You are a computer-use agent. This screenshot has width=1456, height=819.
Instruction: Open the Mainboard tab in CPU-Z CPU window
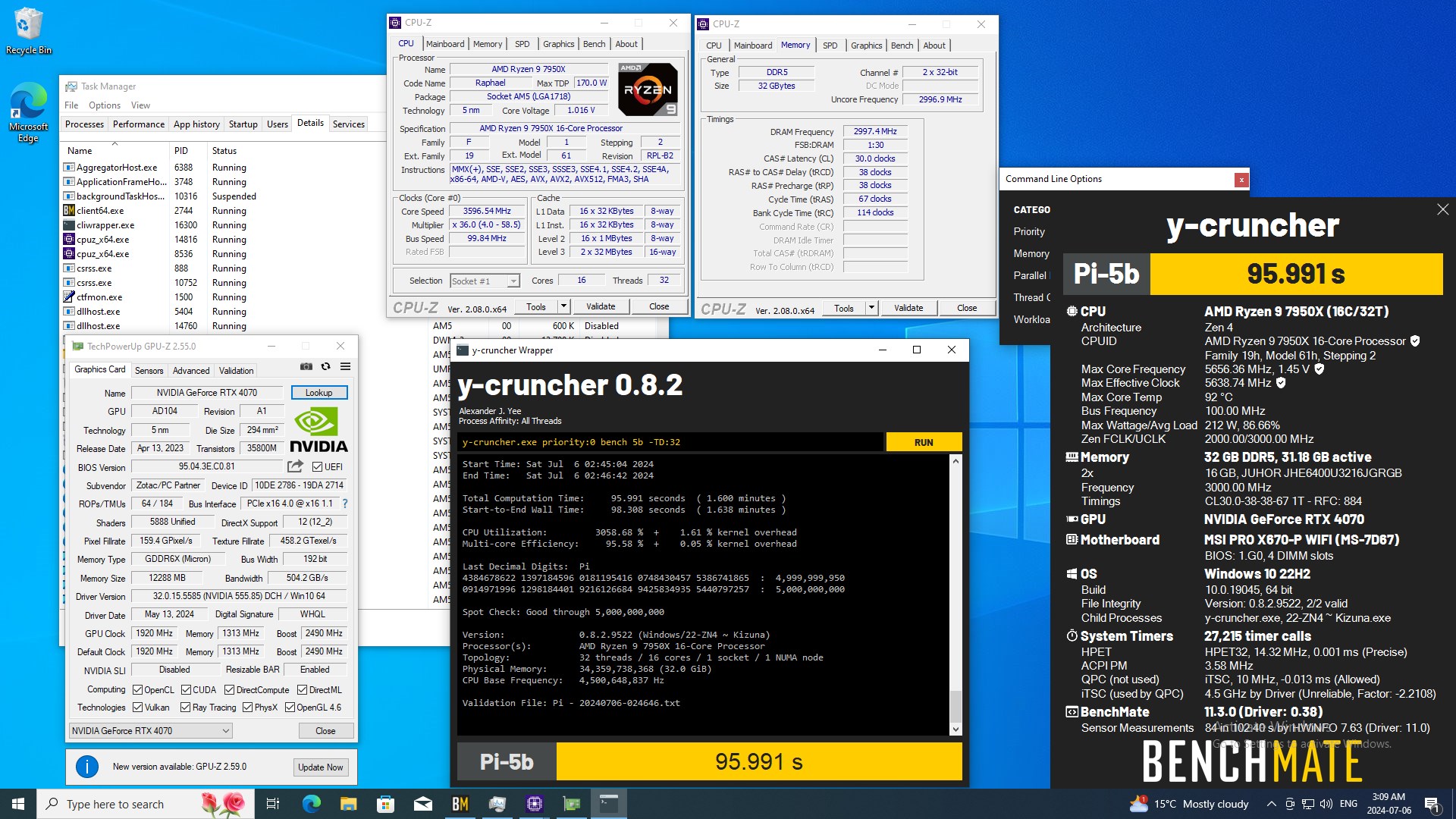(x=445, y=44)
